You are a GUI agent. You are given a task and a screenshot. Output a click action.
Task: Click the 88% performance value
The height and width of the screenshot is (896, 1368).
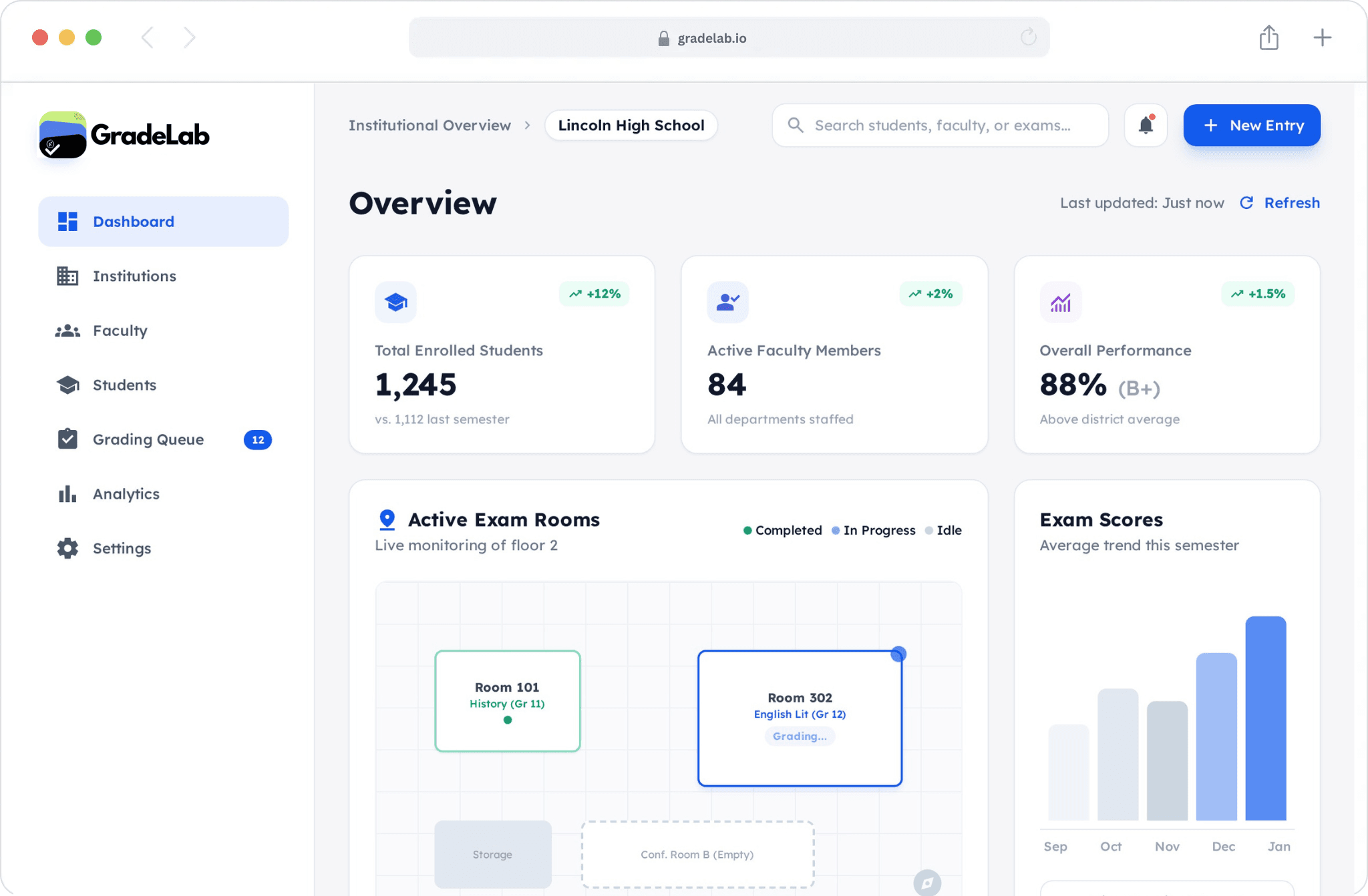(1073, 385)
